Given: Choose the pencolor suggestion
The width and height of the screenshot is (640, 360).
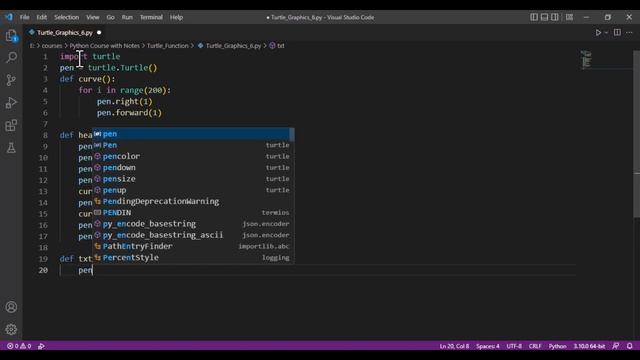Looking at the screenshot, I should (x=191, y=156).
